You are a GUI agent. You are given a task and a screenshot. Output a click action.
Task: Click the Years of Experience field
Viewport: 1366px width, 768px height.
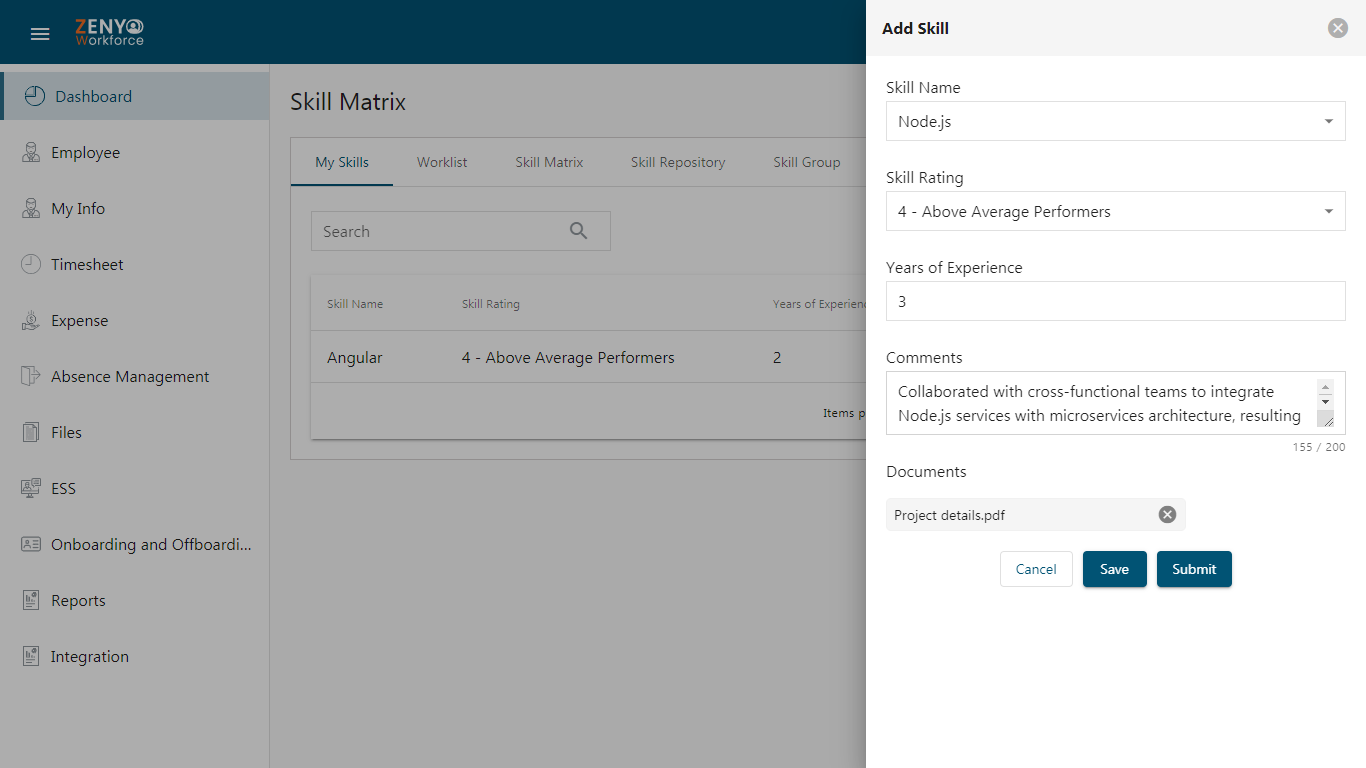[x=1116, y=301]
